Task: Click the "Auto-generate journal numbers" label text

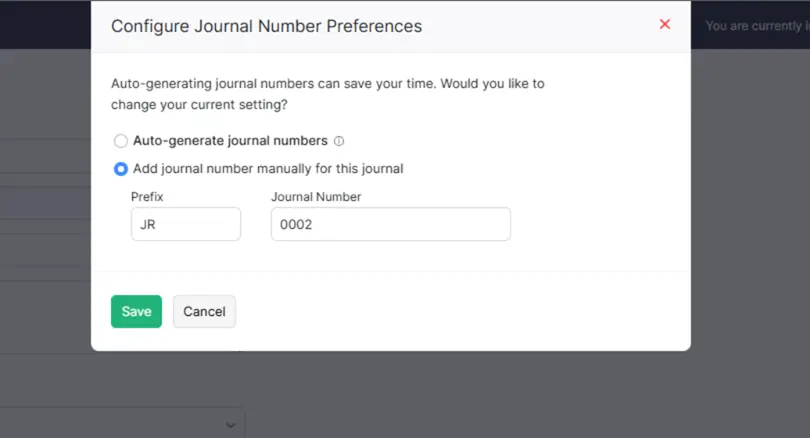Action: point(230,140)
